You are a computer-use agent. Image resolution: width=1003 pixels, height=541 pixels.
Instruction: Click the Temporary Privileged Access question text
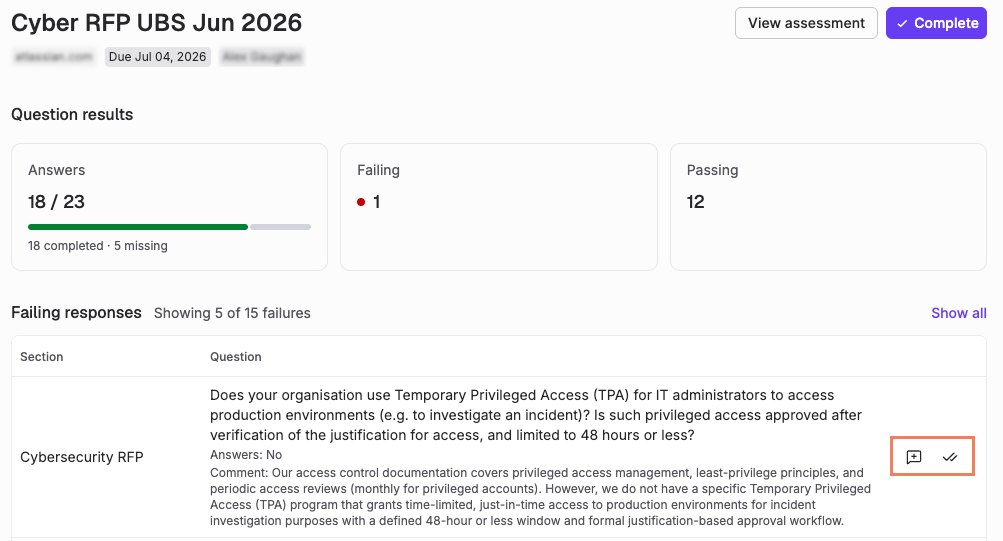(536, 415)
